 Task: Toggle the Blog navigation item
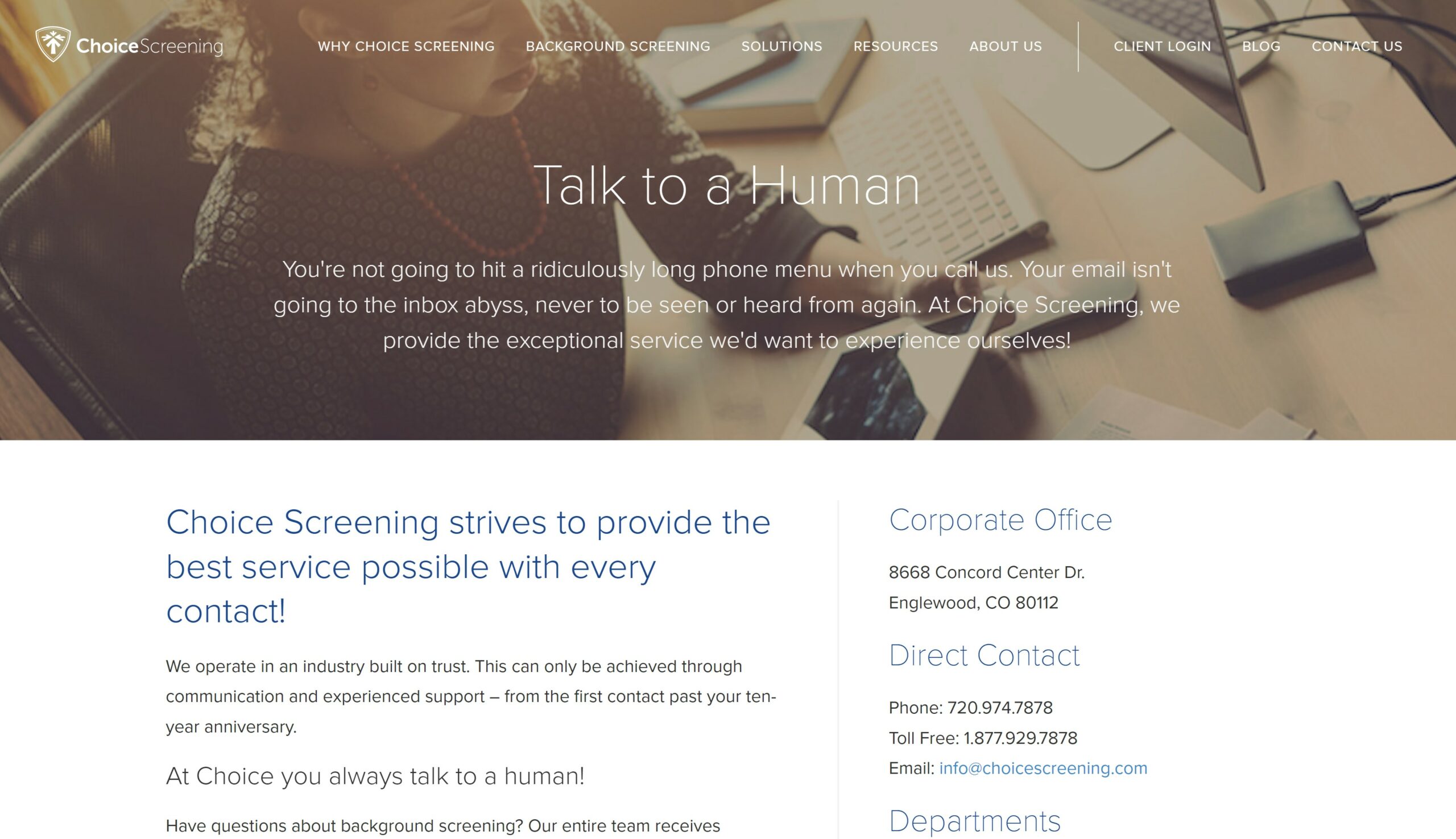click(1261, 46)
